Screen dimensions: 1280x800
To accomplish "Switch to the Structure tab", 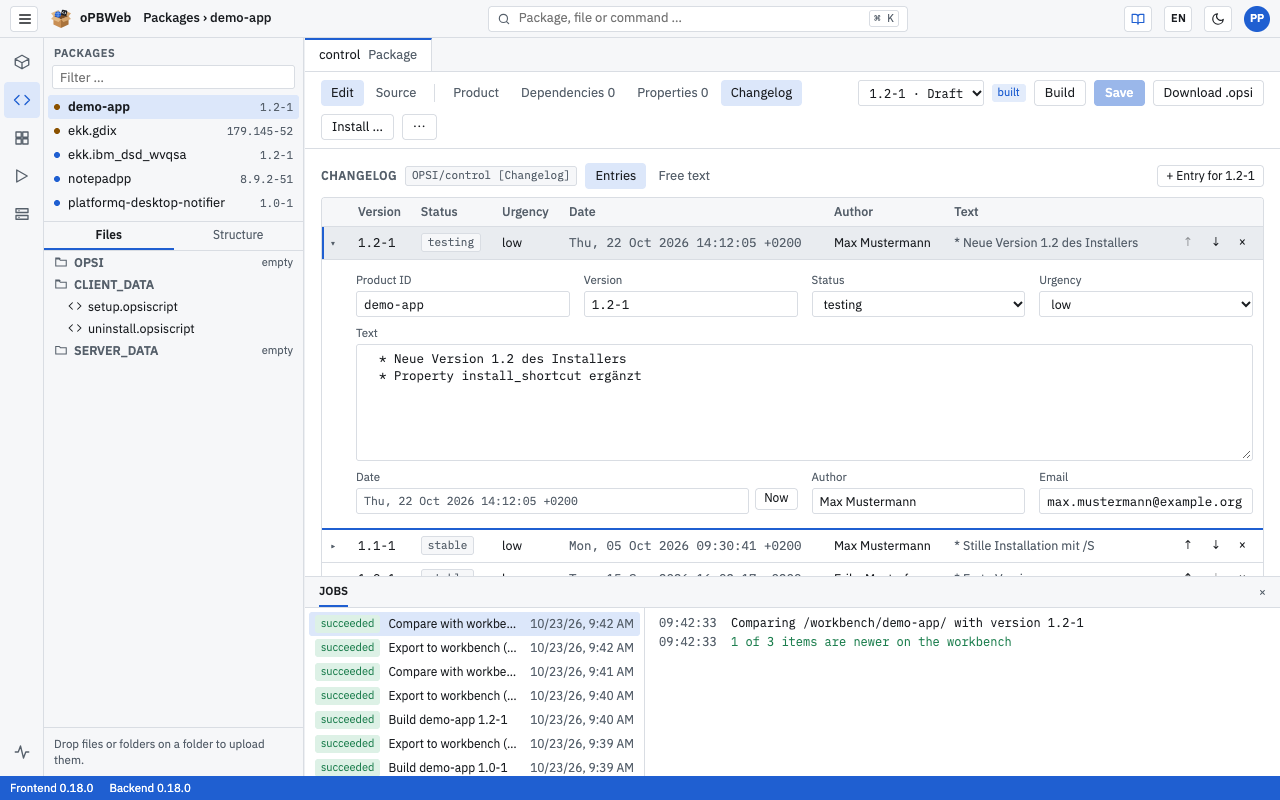I will [x=238, y=235].
